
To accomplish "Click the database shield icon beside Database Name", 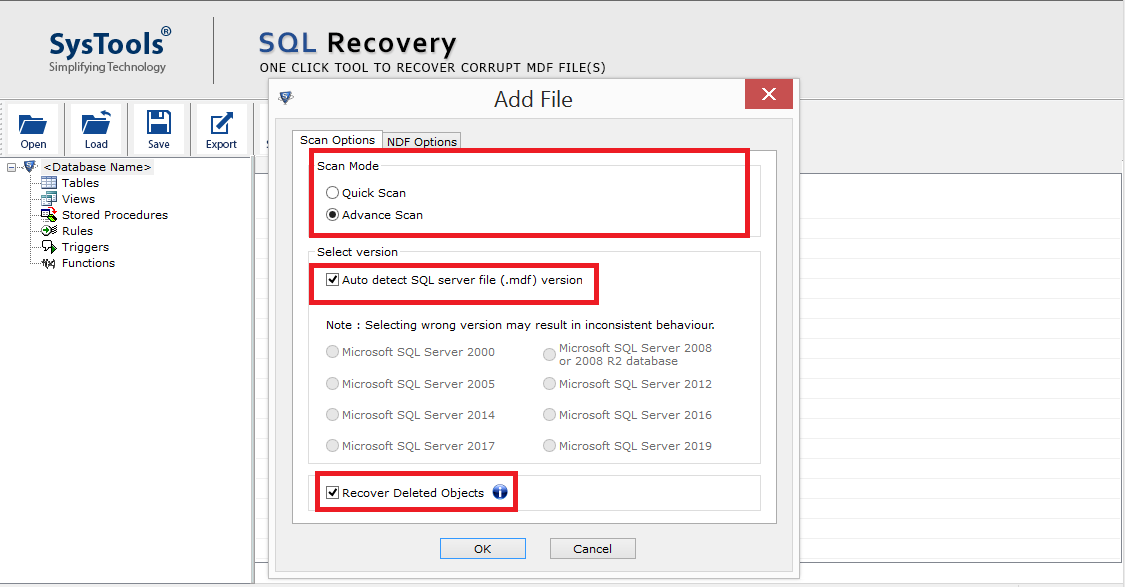I will point(29,166).
